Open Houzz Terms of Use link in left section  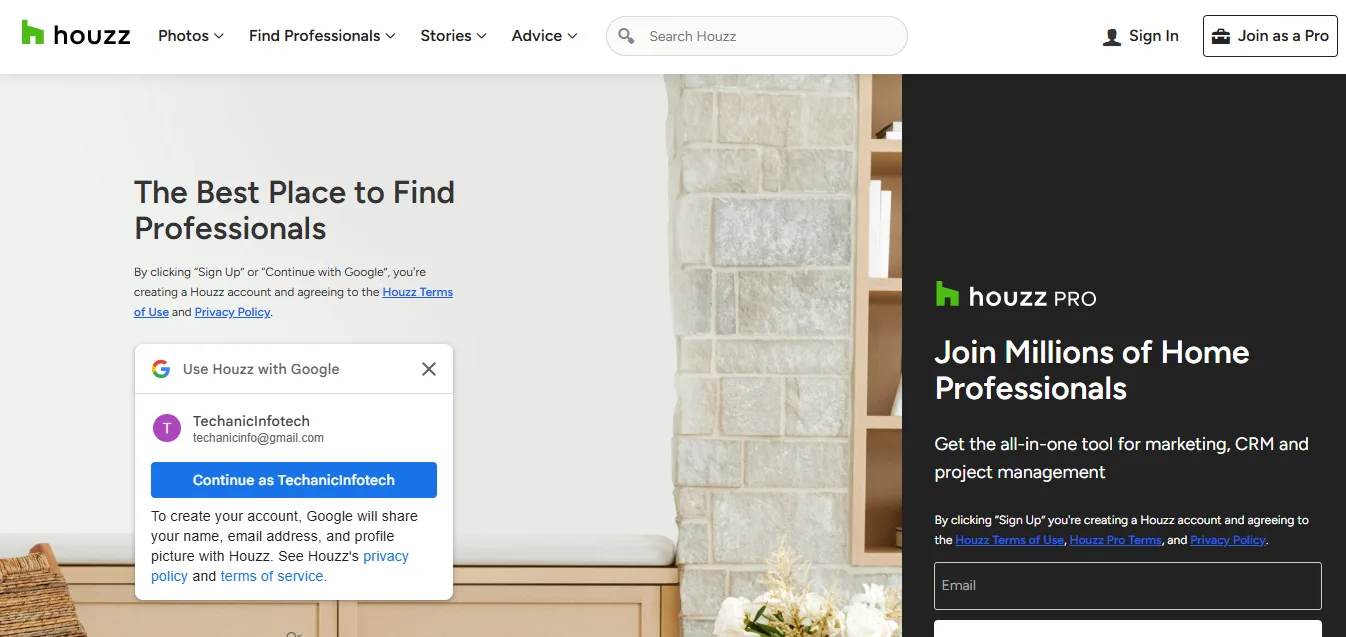click(x=417, y=292)
